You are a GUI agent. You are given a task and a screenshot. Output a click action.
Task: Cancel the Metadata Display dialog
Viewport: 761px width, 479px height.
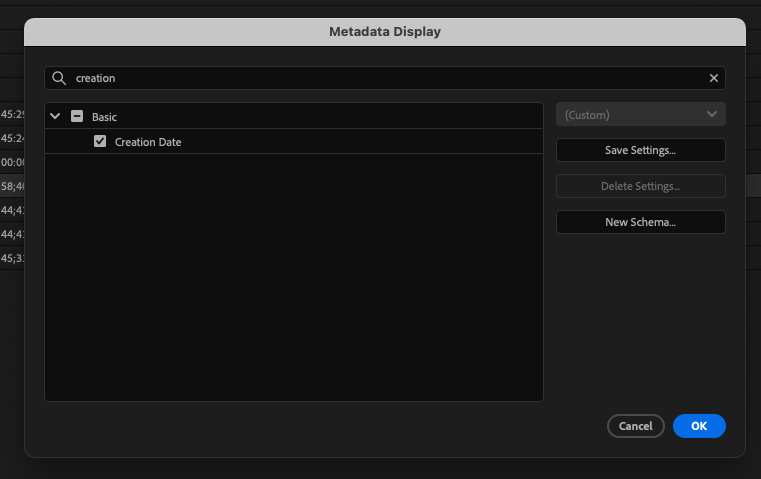[x=635, y=426]
